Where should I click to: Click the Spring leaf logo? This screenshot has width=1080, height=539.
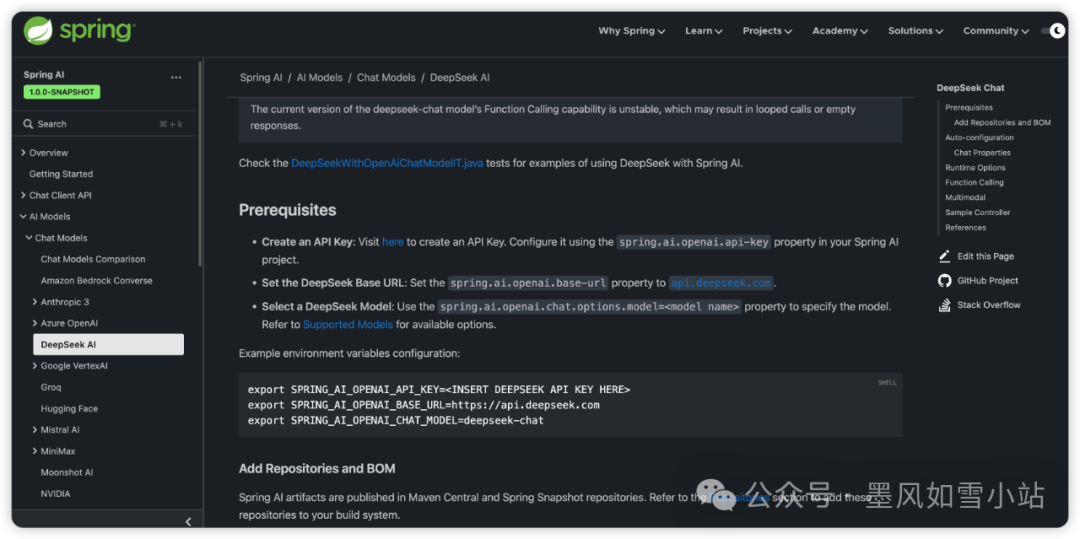pyautogui.click(x=38, y=31)
